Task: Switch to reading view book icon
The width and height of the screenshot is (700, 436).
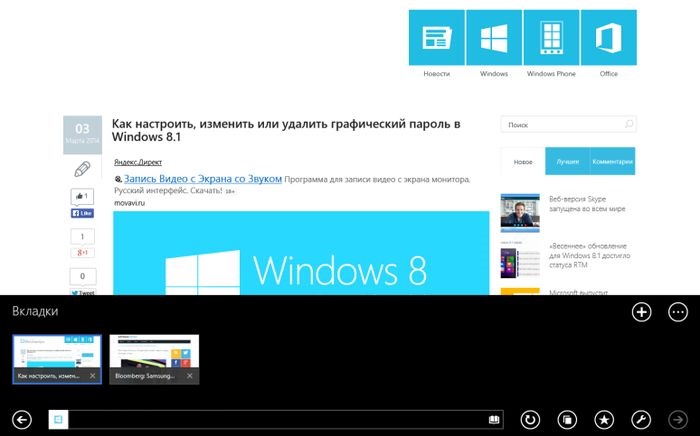Action: pyautogui.click(x=494, y=419)
